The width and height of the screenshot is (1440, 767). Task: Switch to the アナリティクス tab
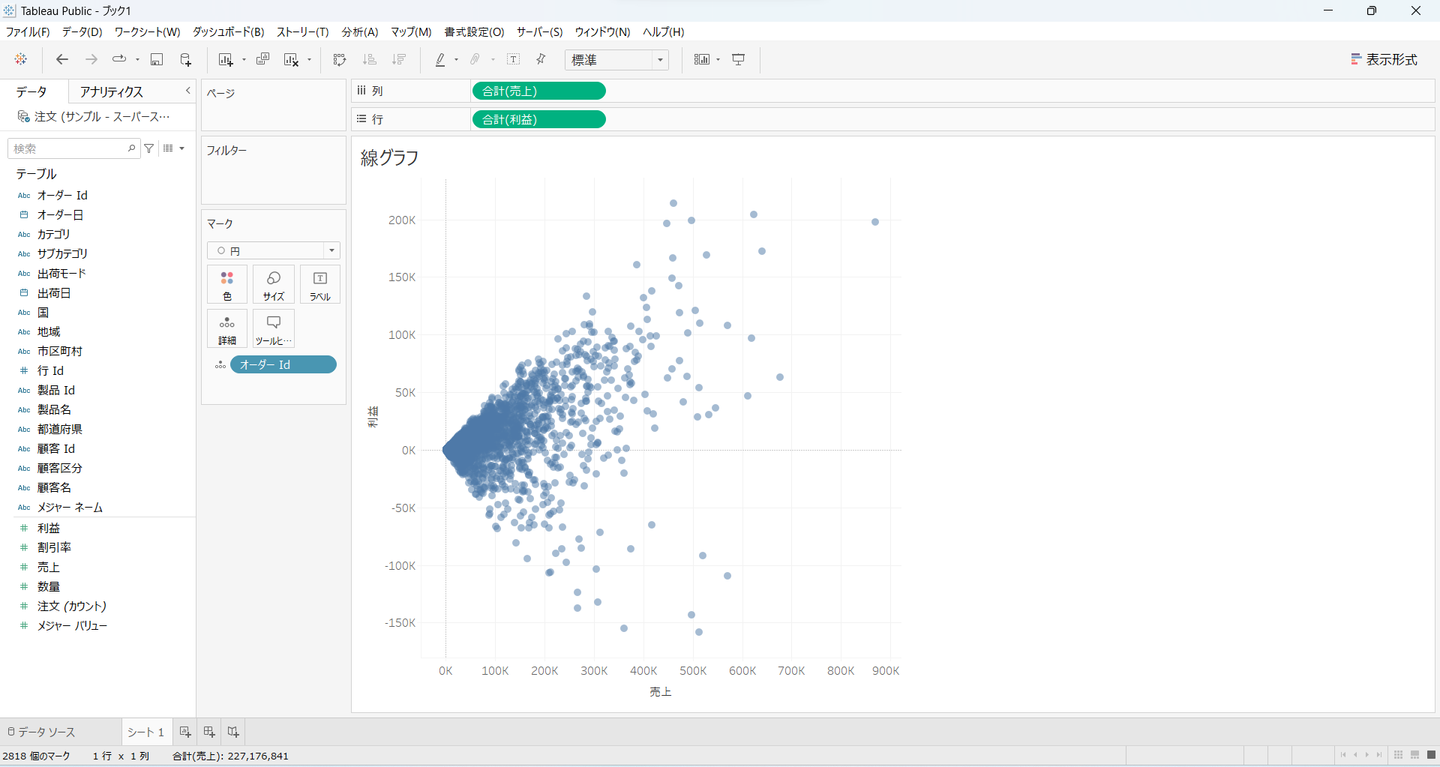tap(112, 92)
